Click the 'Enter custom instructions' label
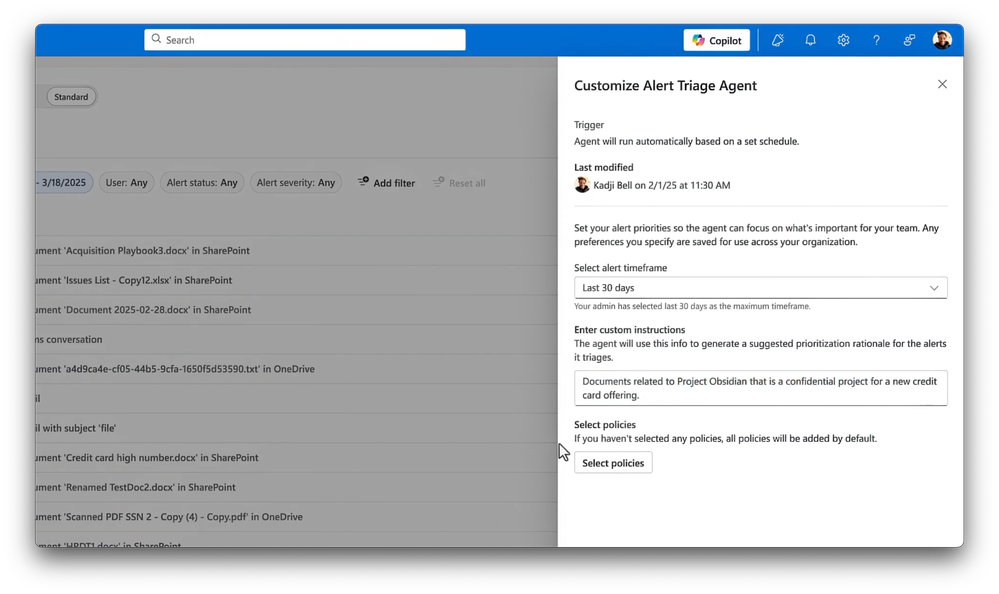Screen dimensions: 999x594 click(629, 330)
